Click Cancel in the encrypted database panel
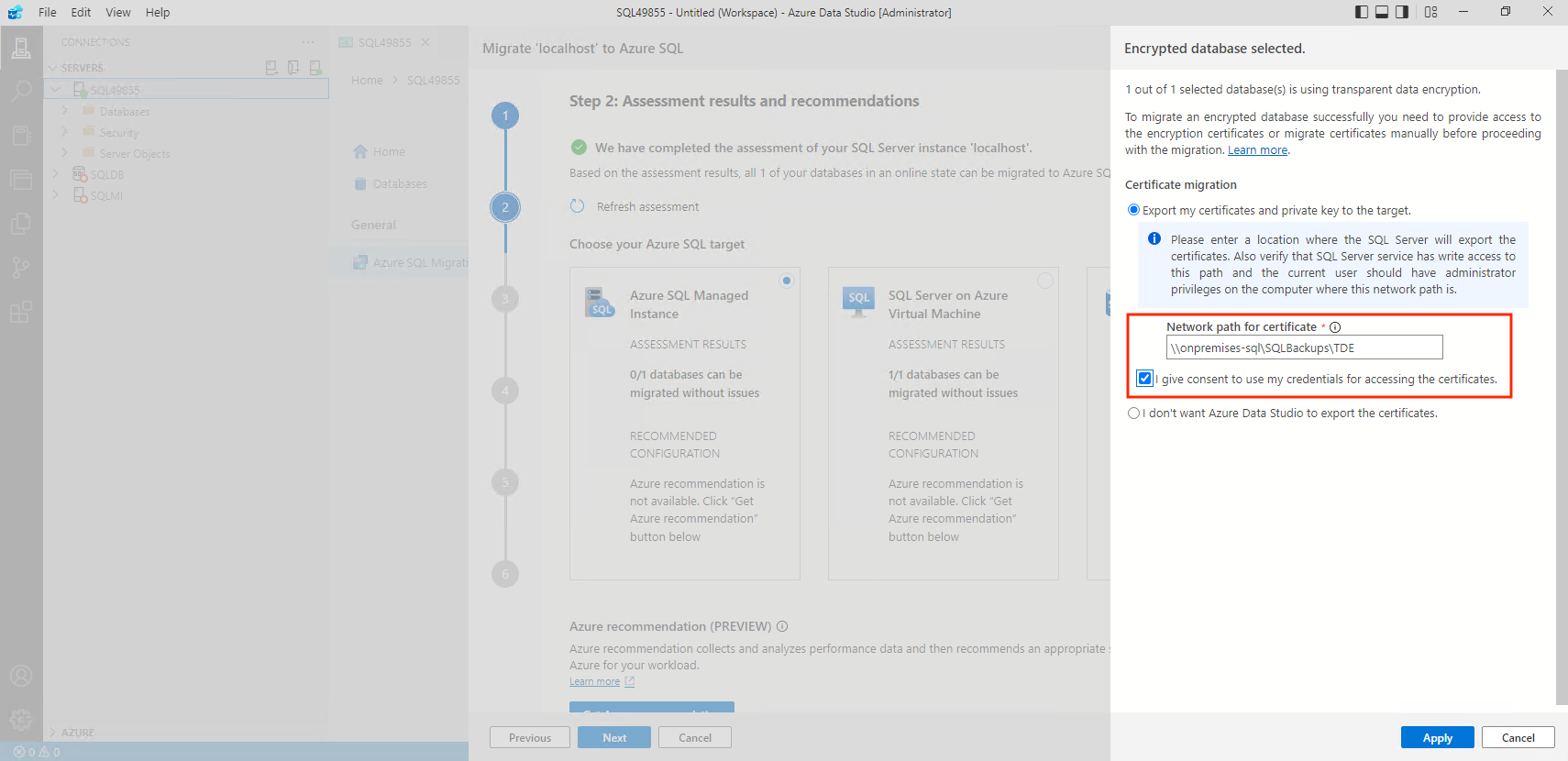This screenshot has width=1568, height=761. point(1518,738)
